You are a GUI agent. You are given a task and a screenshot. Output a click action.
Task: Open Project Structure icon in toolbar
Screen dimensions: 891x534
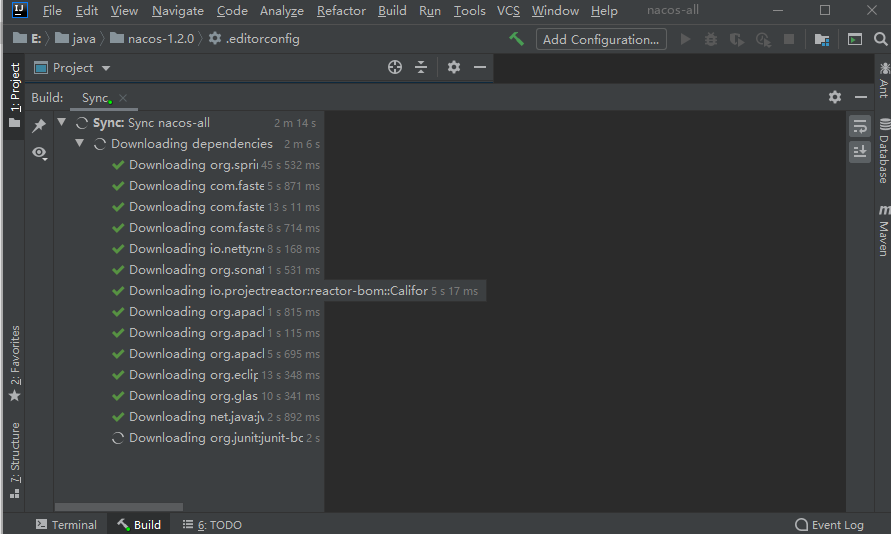822,39
